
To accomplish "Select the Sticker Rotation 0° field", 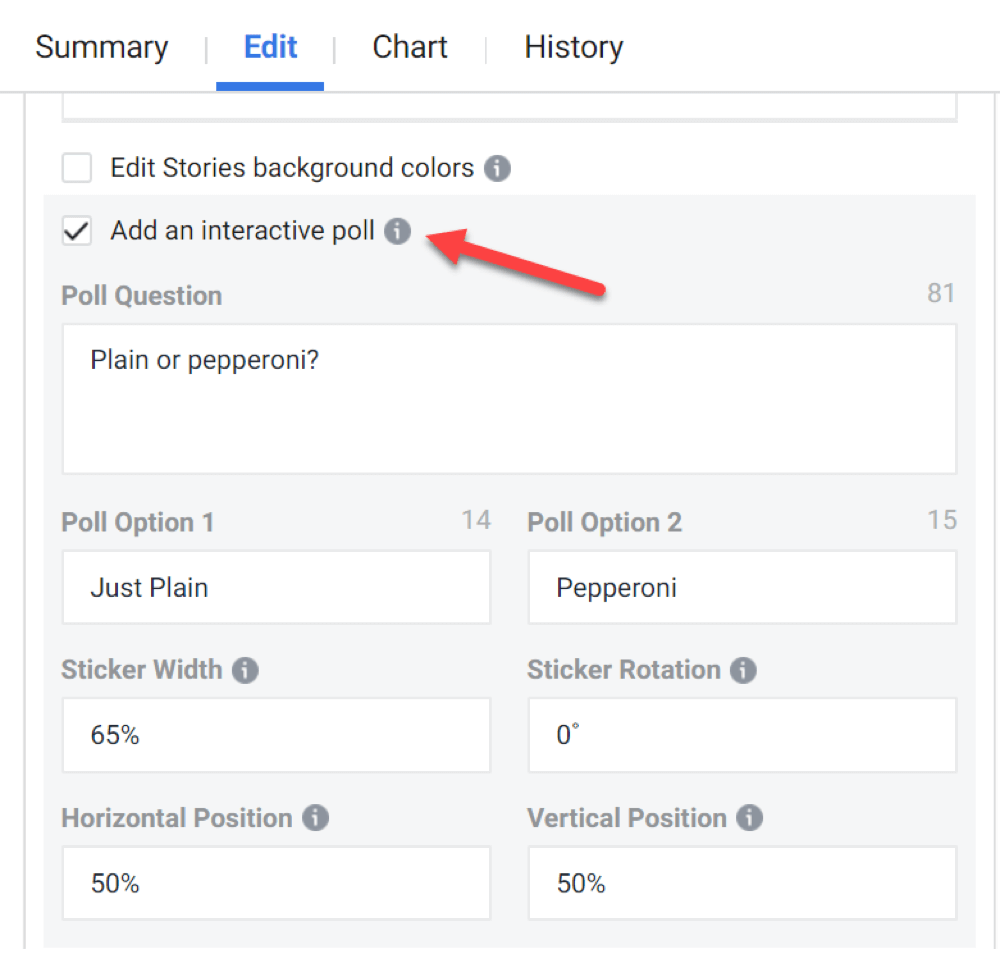I will coord(742,735).
